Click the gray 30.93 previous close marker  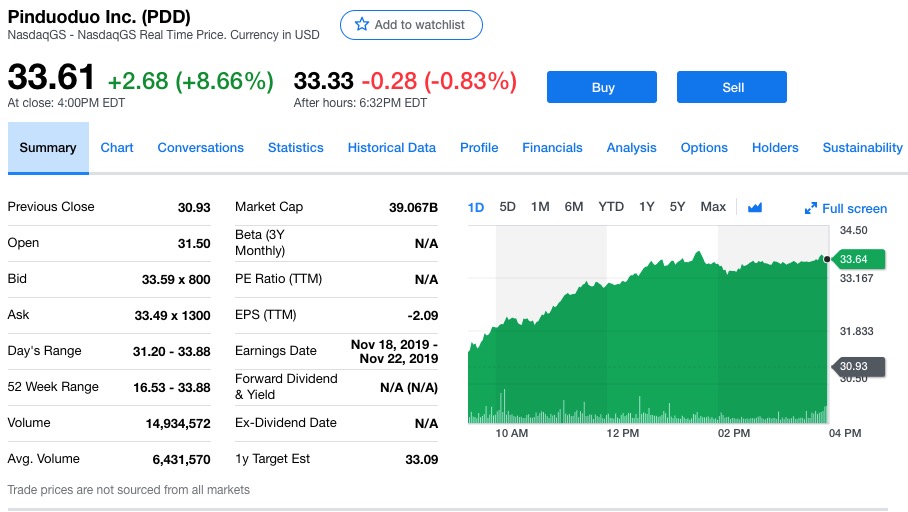pyautogui.click(x=859, y=366)
